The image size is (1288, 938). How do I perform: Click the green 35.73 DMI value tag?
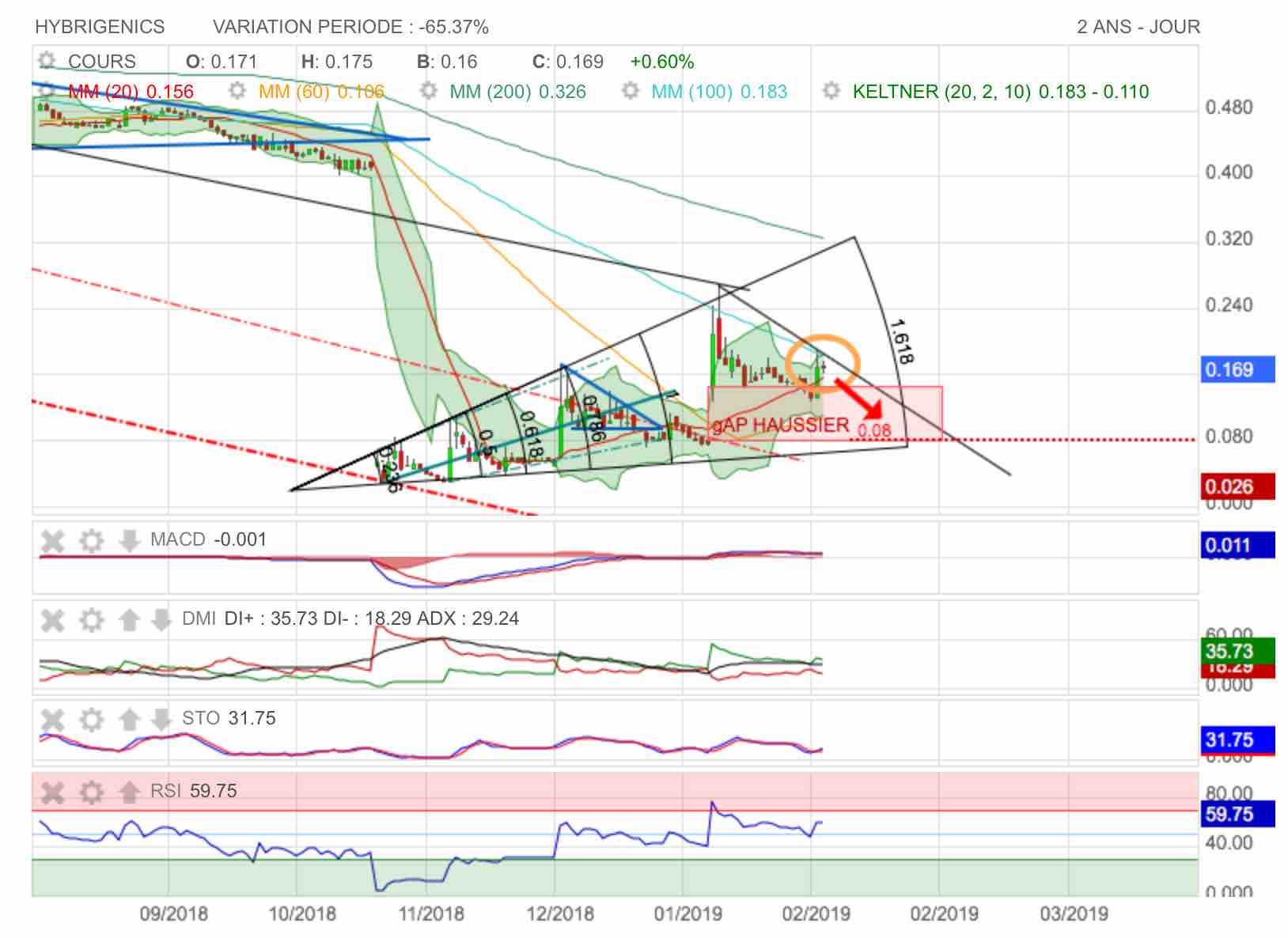(1237, 650)
